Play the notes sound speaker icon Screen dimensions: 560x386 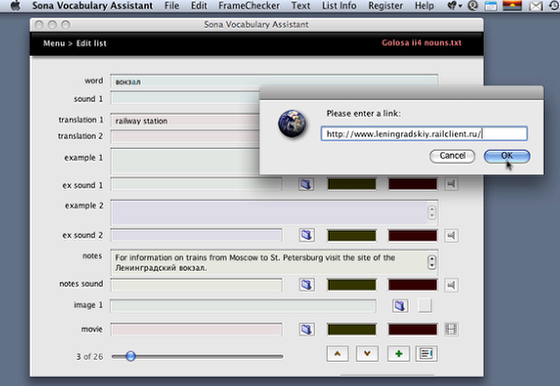(x=451, y=285)
